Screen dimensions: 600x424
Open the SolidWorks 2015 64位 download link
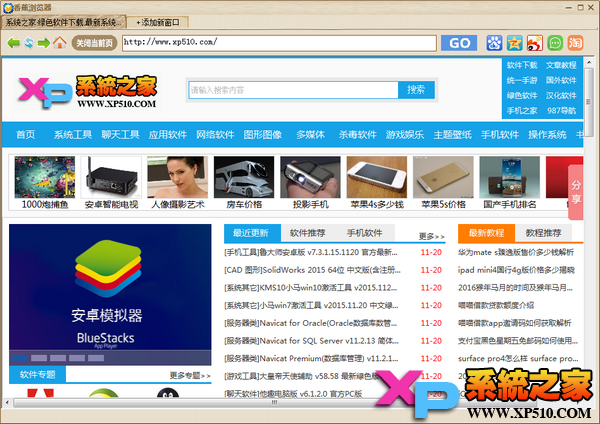(x=312, y=270)
